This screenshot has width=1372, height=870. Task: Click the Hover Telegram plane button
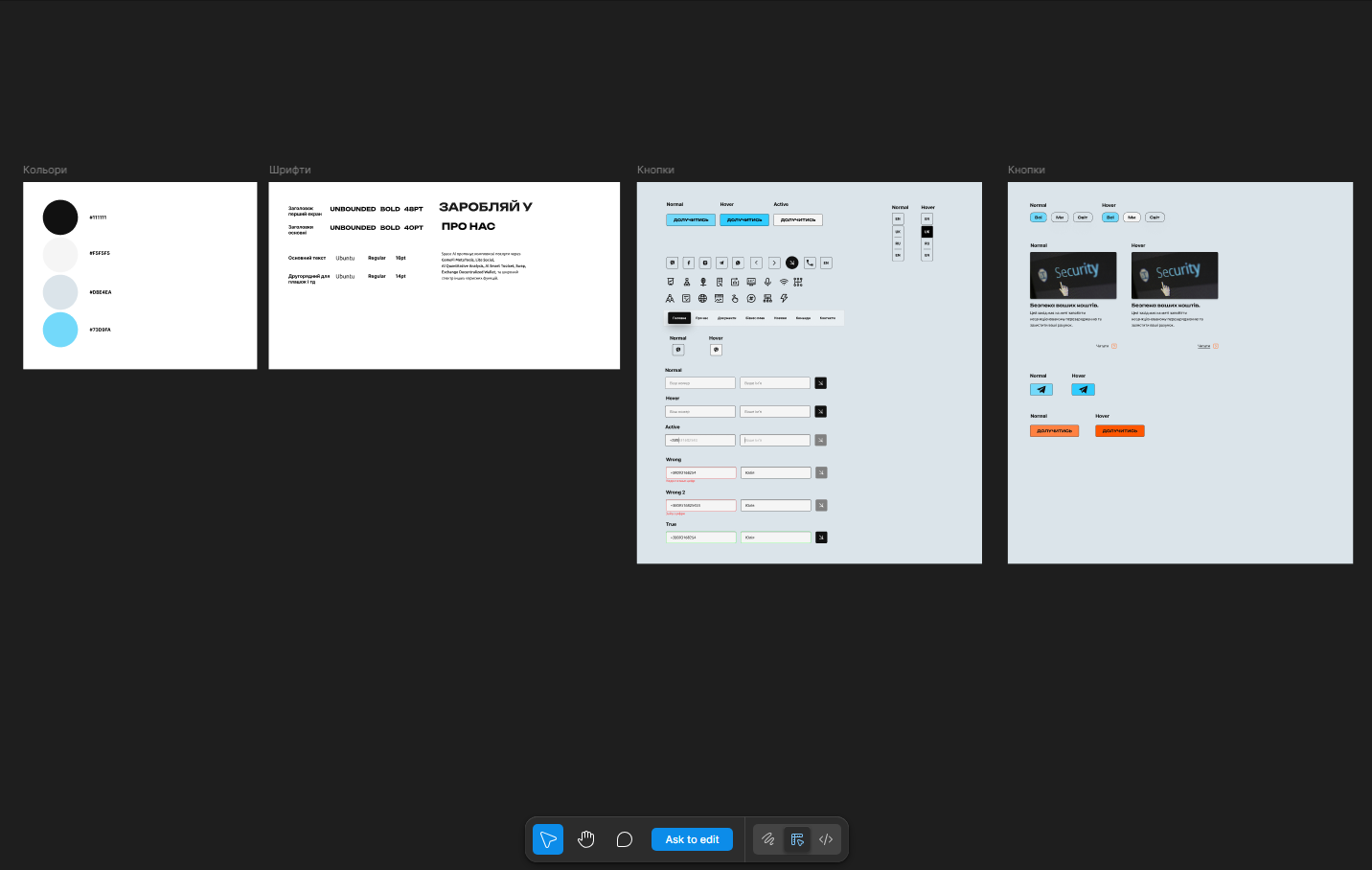(x=1083, y=389)
